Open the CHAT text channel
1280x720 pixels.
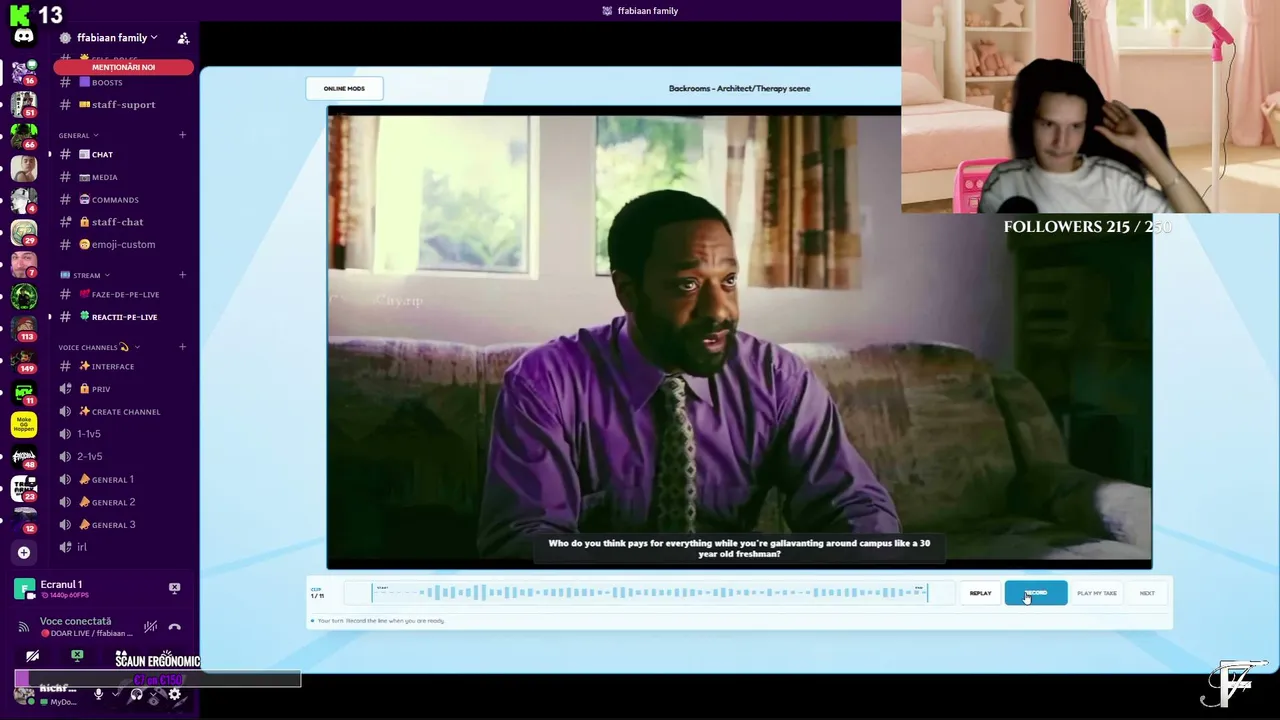click(x=123, y=155)
